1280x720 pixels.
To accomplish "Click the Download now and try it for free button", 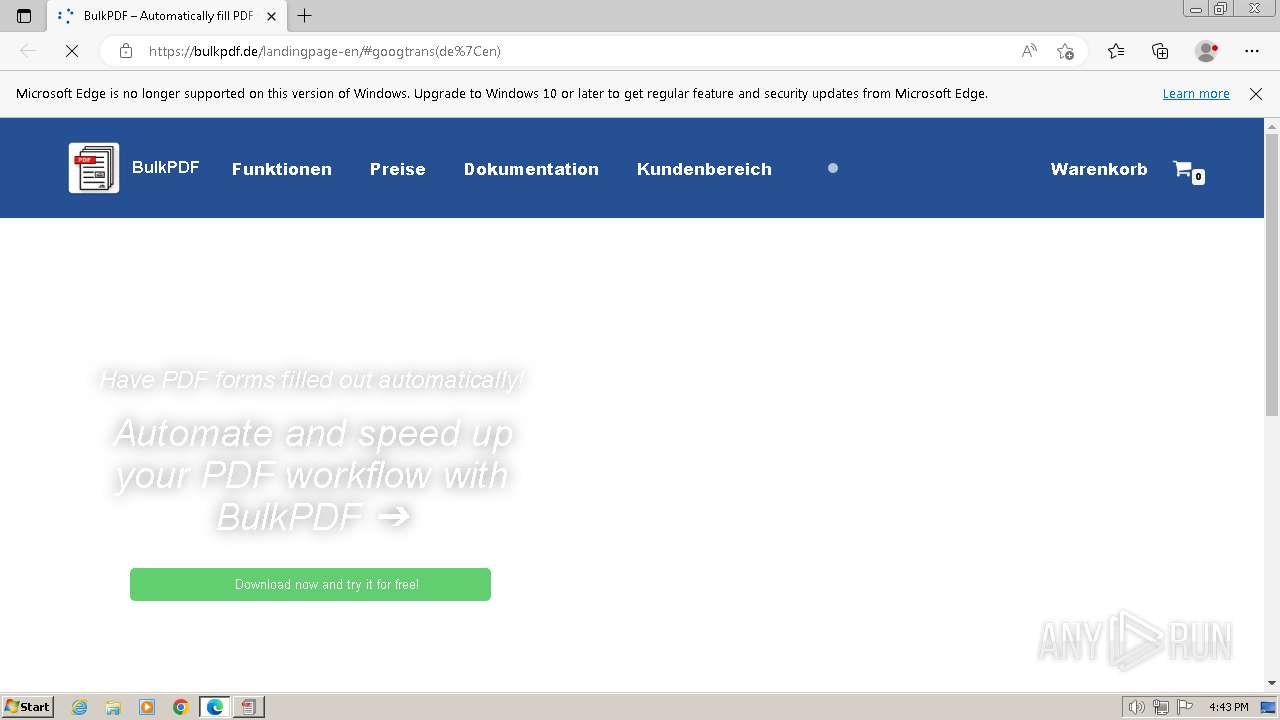I will 310,584.
